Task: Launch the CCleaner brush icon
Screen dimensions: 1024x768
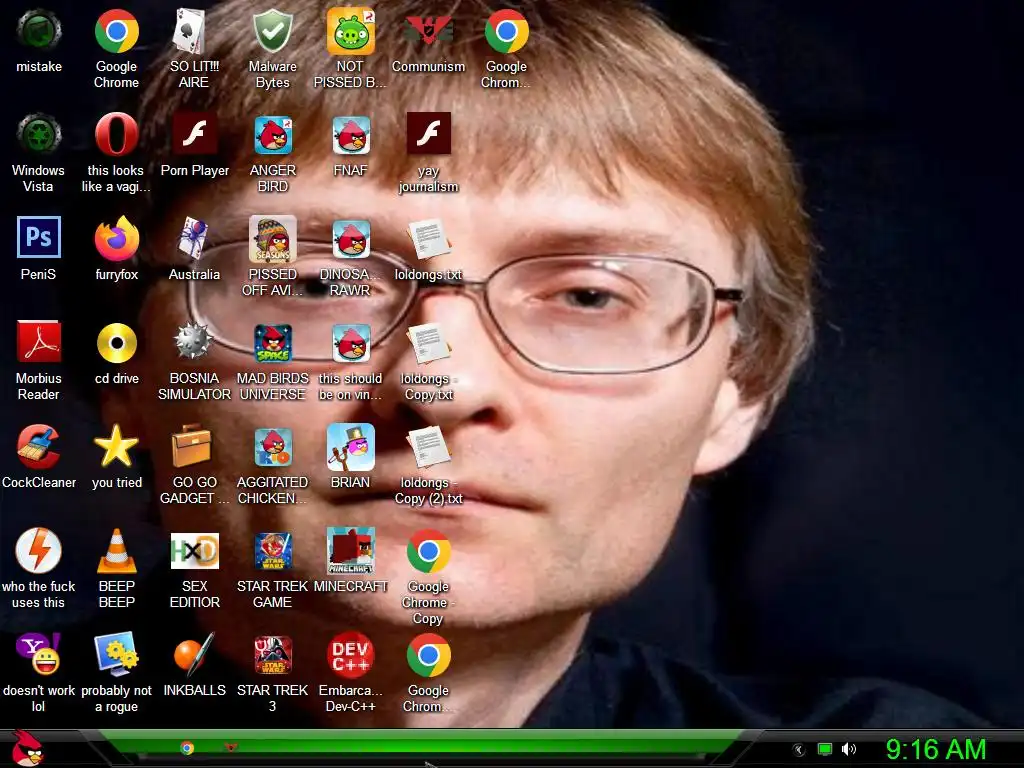Action: point(39,447)
